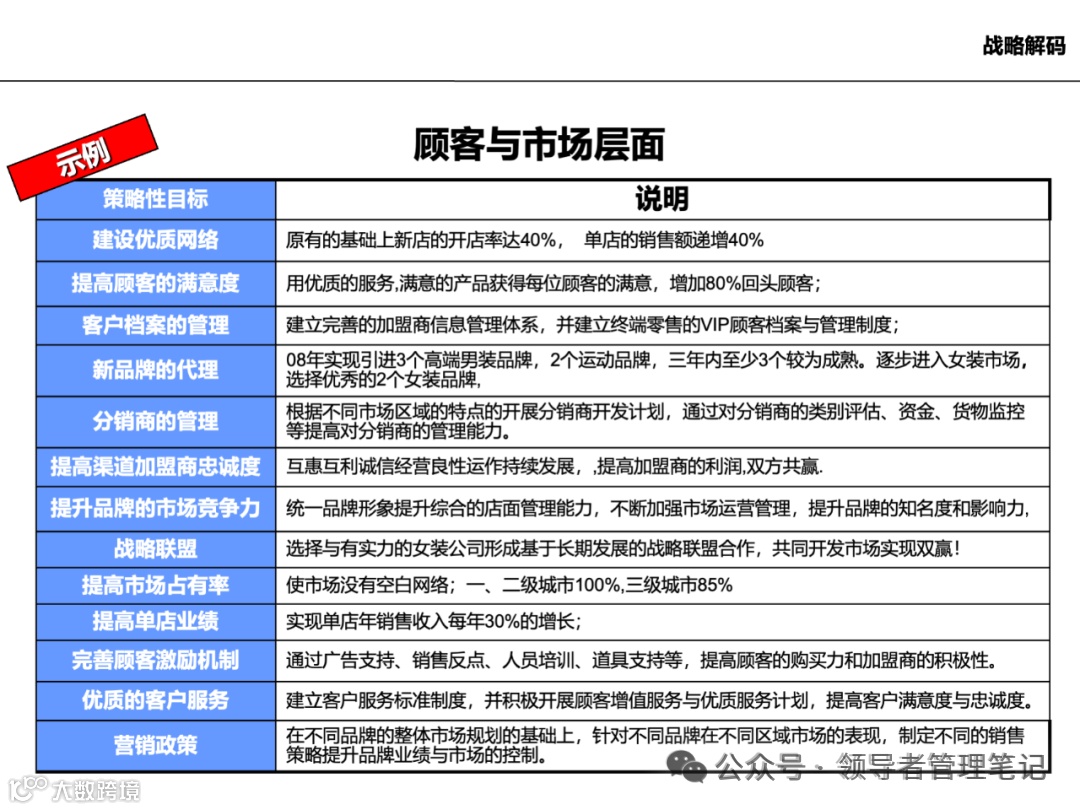Screen dimensions: 1080x810
Task: Click the slide title 顾客与市场层面
Action: pyautogui.click(x=539, y=145)
